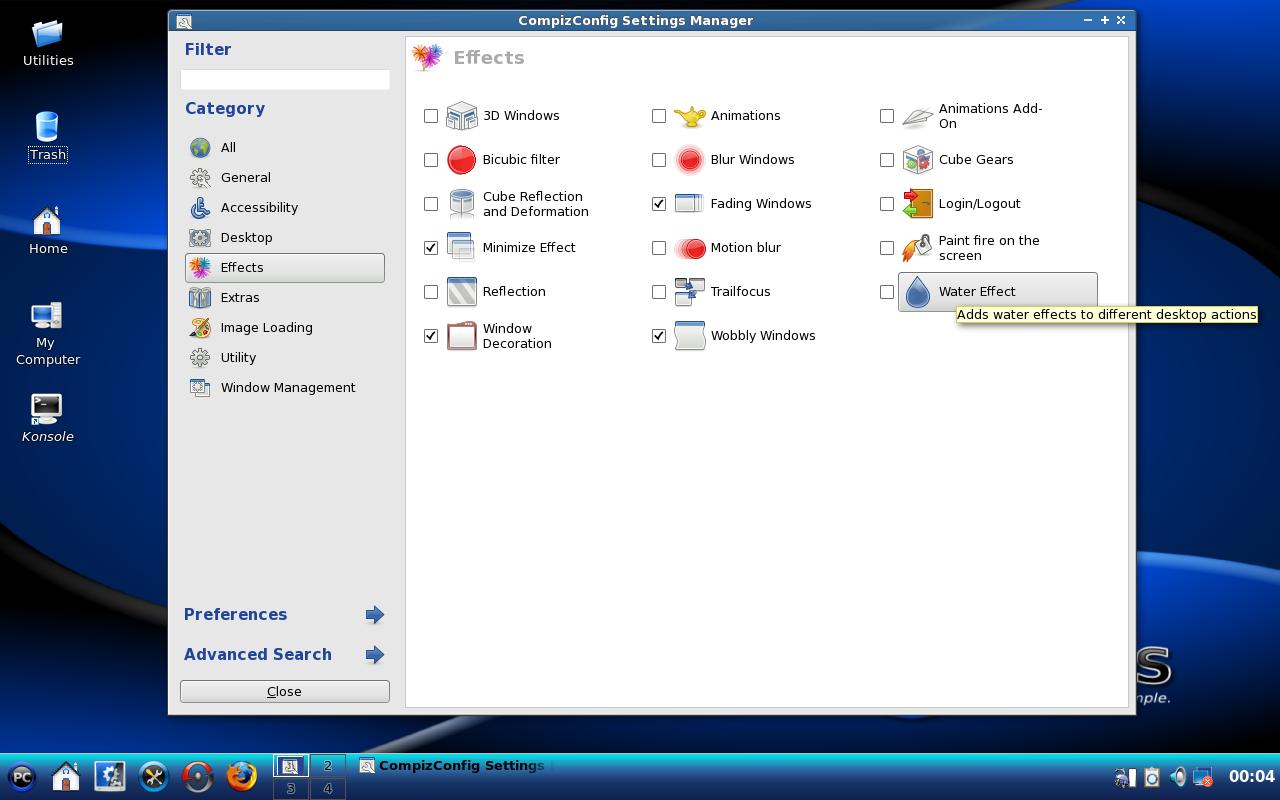This screenshot has width=1280, height=800.
Task: Open the 3D Windows plugin icon
Action: pos(461,116)
